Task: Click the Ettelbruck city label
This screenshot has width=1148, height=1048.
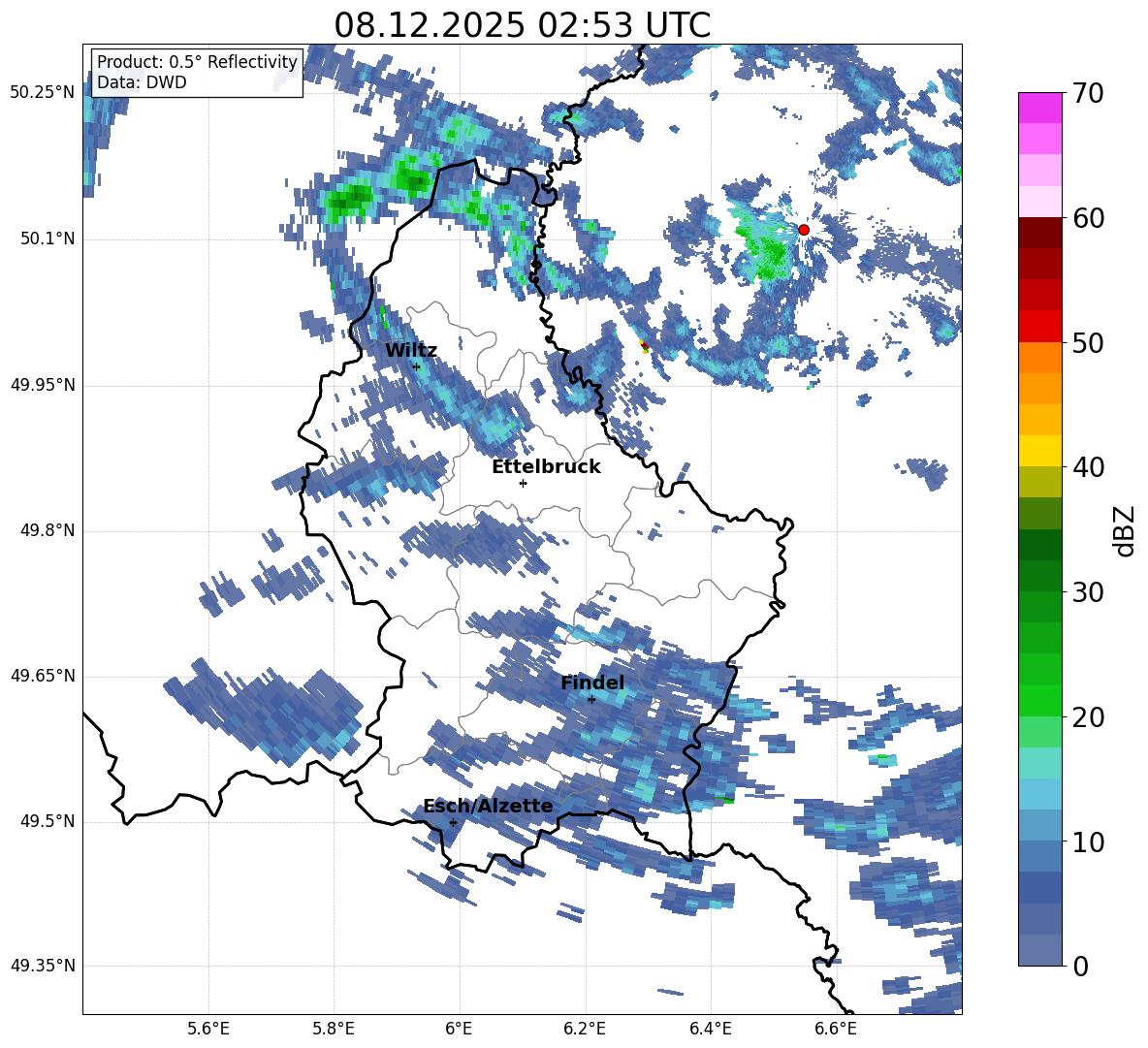Action: pos(546,467)
